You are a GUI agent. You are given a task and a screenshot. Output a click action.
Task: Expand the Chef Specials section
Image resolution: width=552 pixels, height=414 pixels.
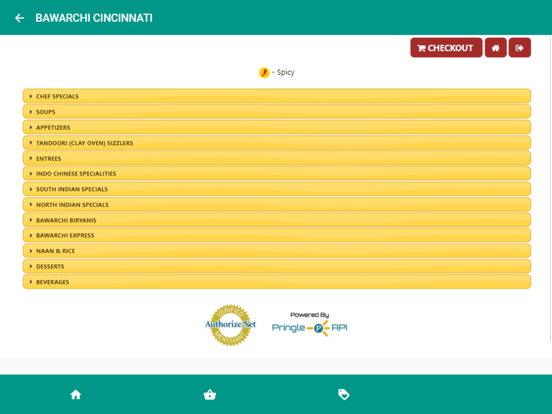click(277, 96)
